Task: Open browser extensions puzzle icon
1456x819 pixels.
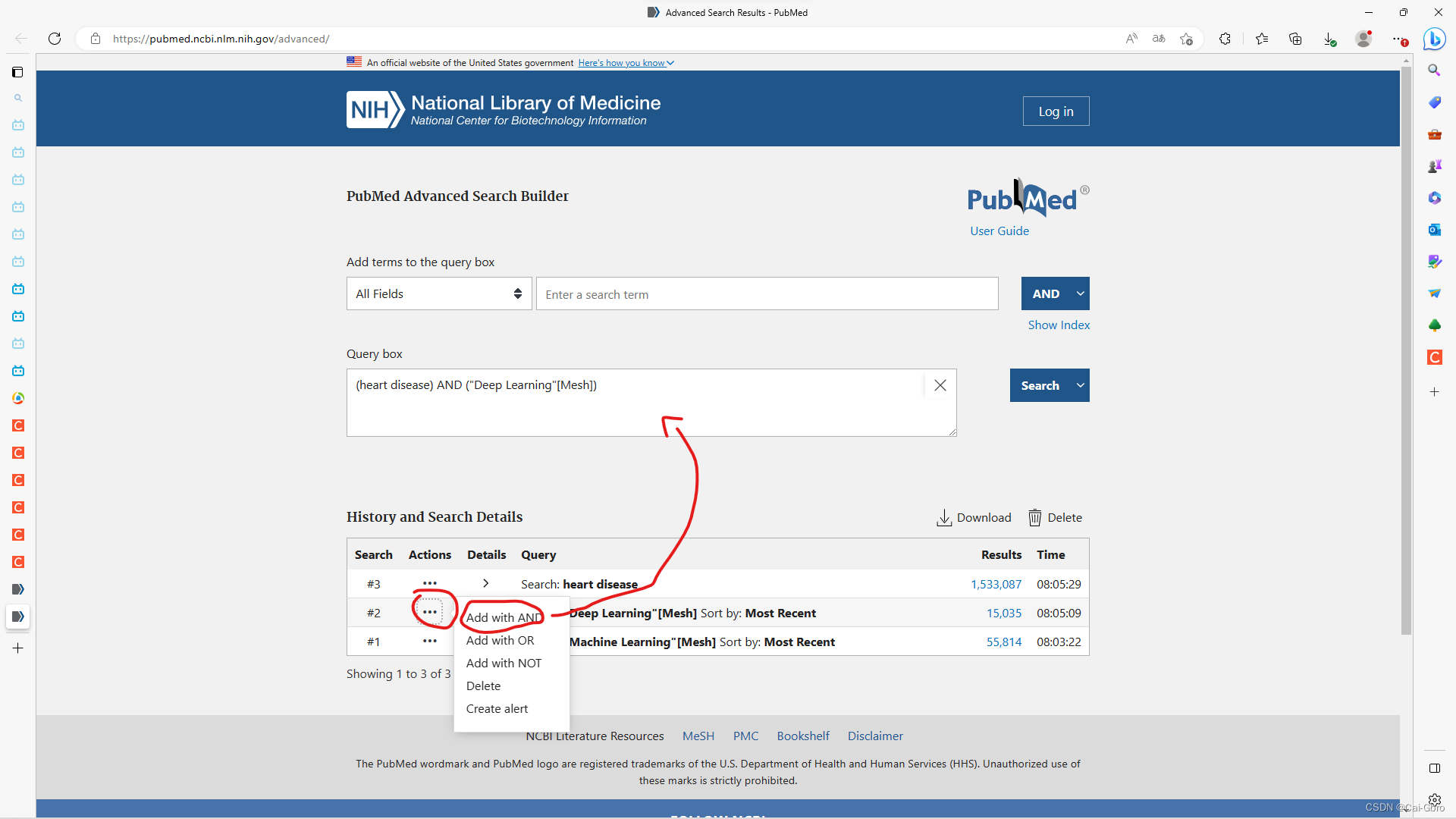Action: pos(1225,39)
